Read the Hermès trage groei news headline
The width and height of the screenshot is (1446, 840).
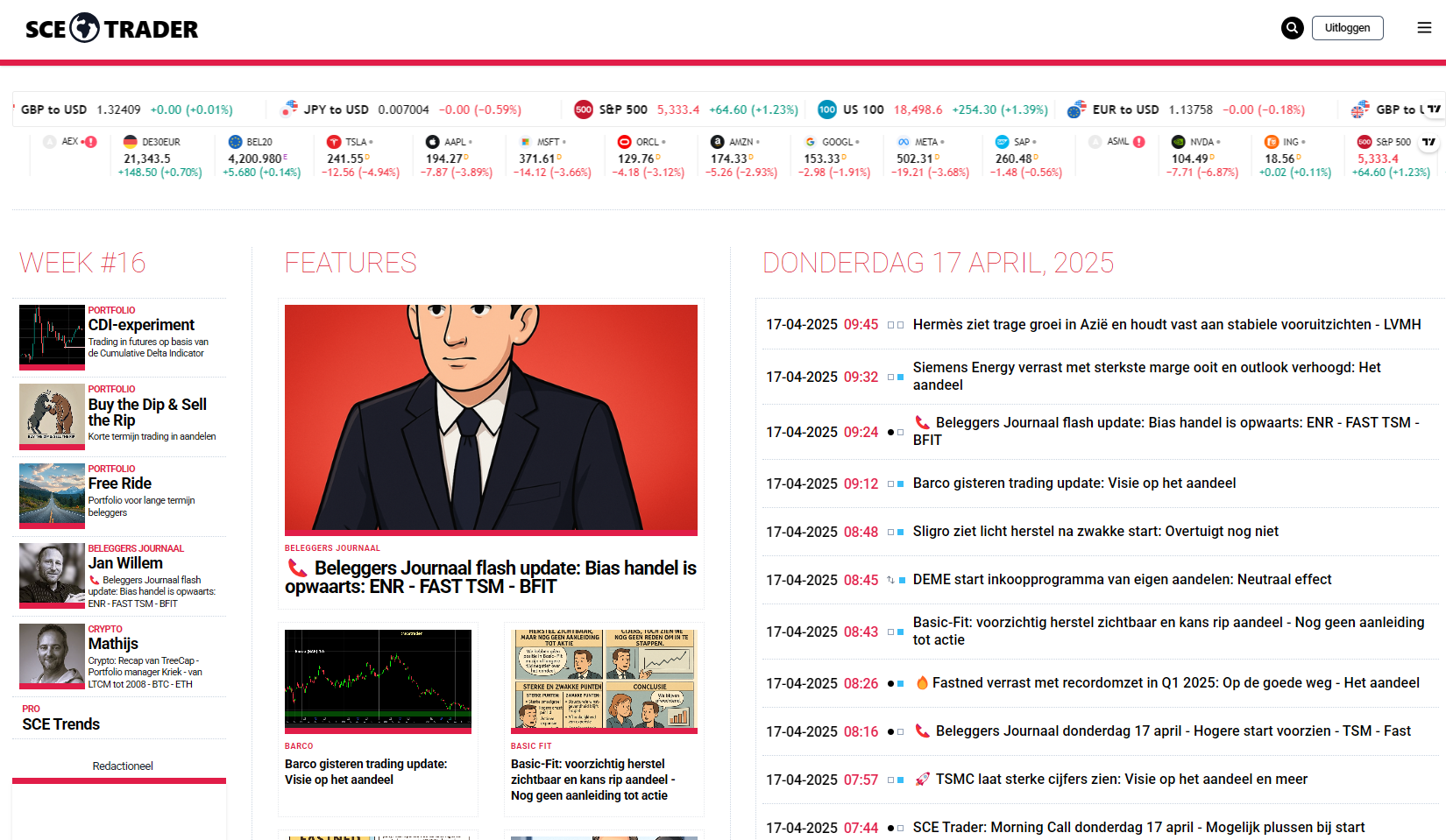(1166, 325)
